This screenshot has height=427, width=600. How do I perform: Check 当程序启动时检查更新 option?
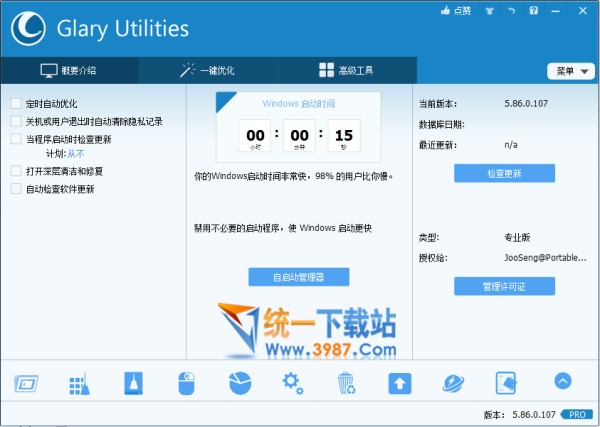(16, 139)
